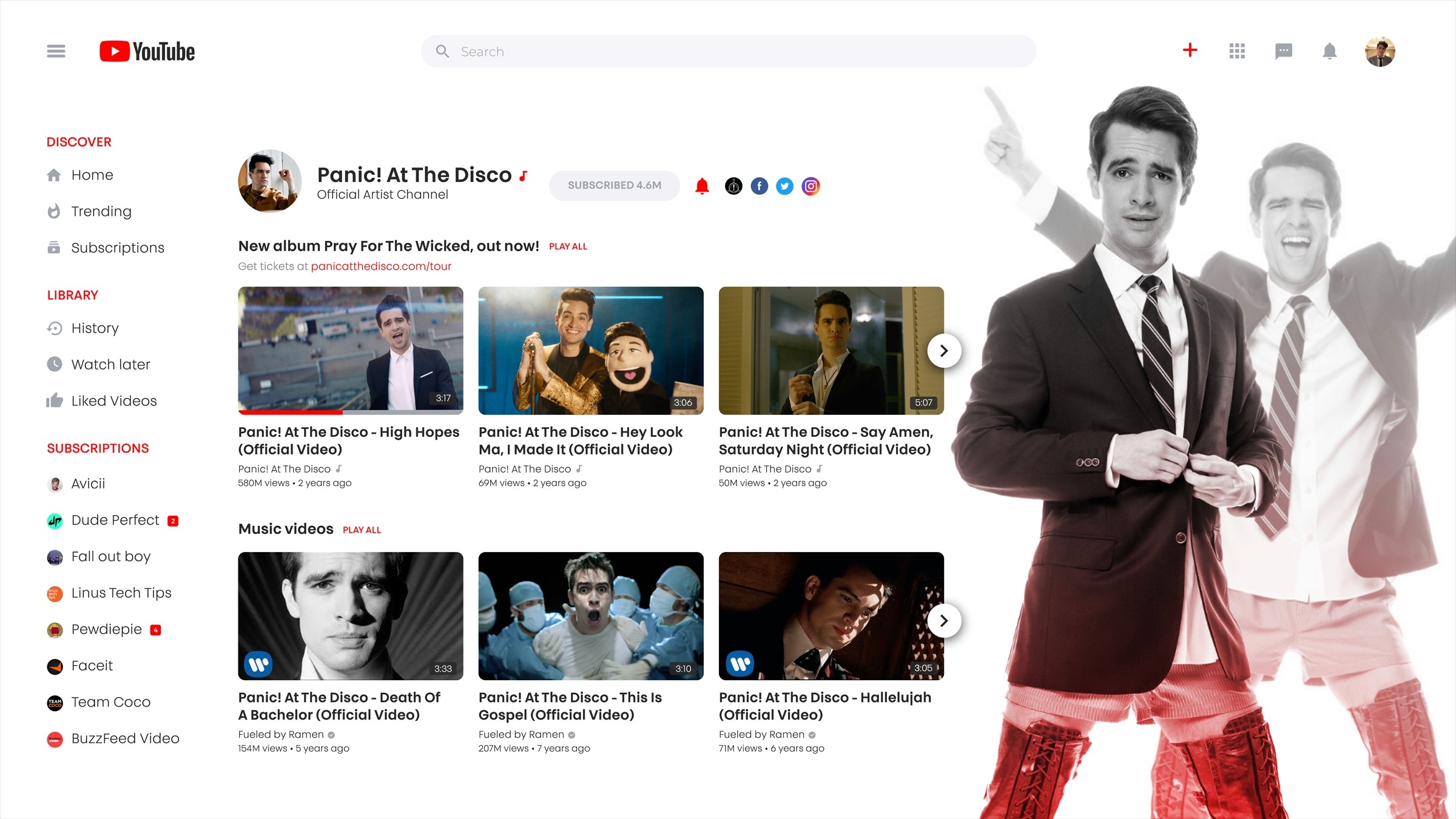Show more videos in Music videos row

click(x=944, y=621)
